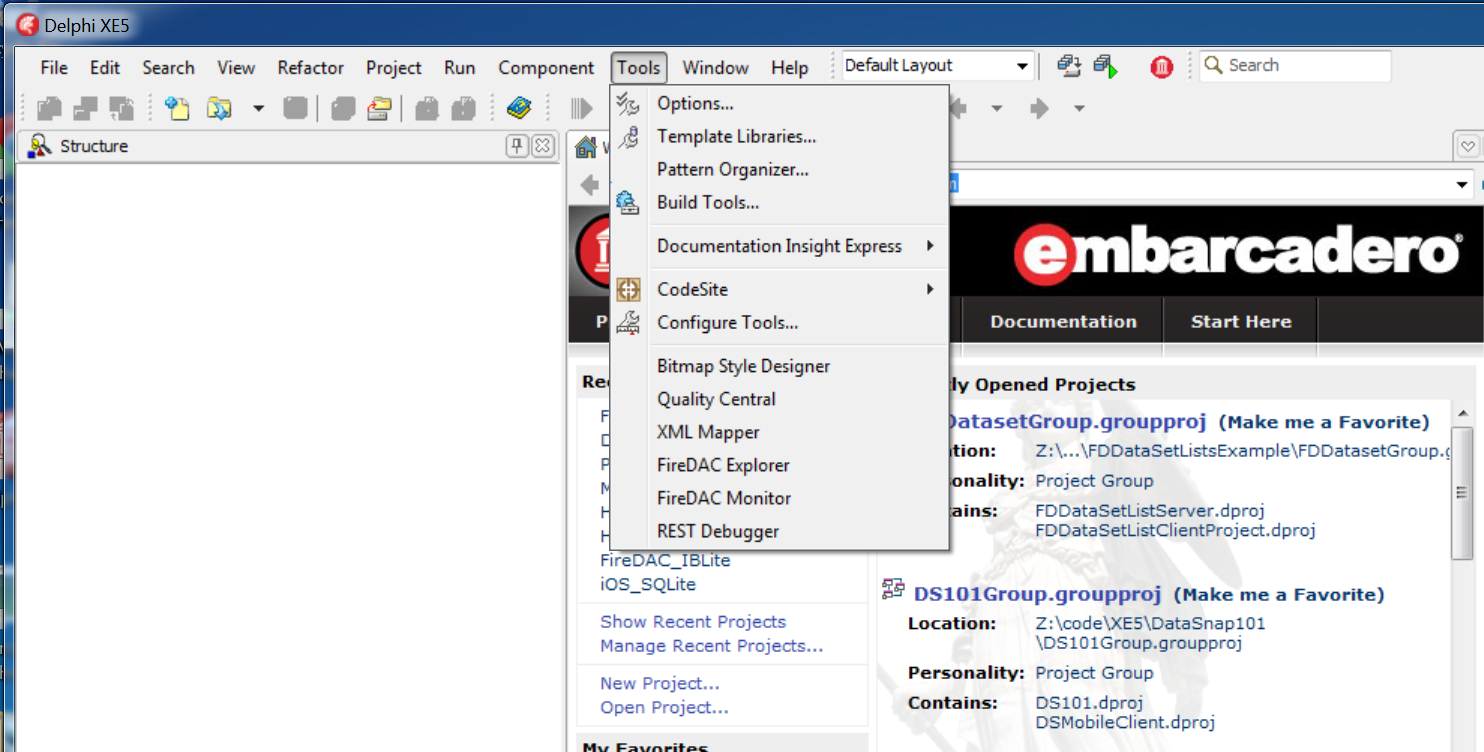Click the Welcome Page back arrow

click(x=590, y=184)
